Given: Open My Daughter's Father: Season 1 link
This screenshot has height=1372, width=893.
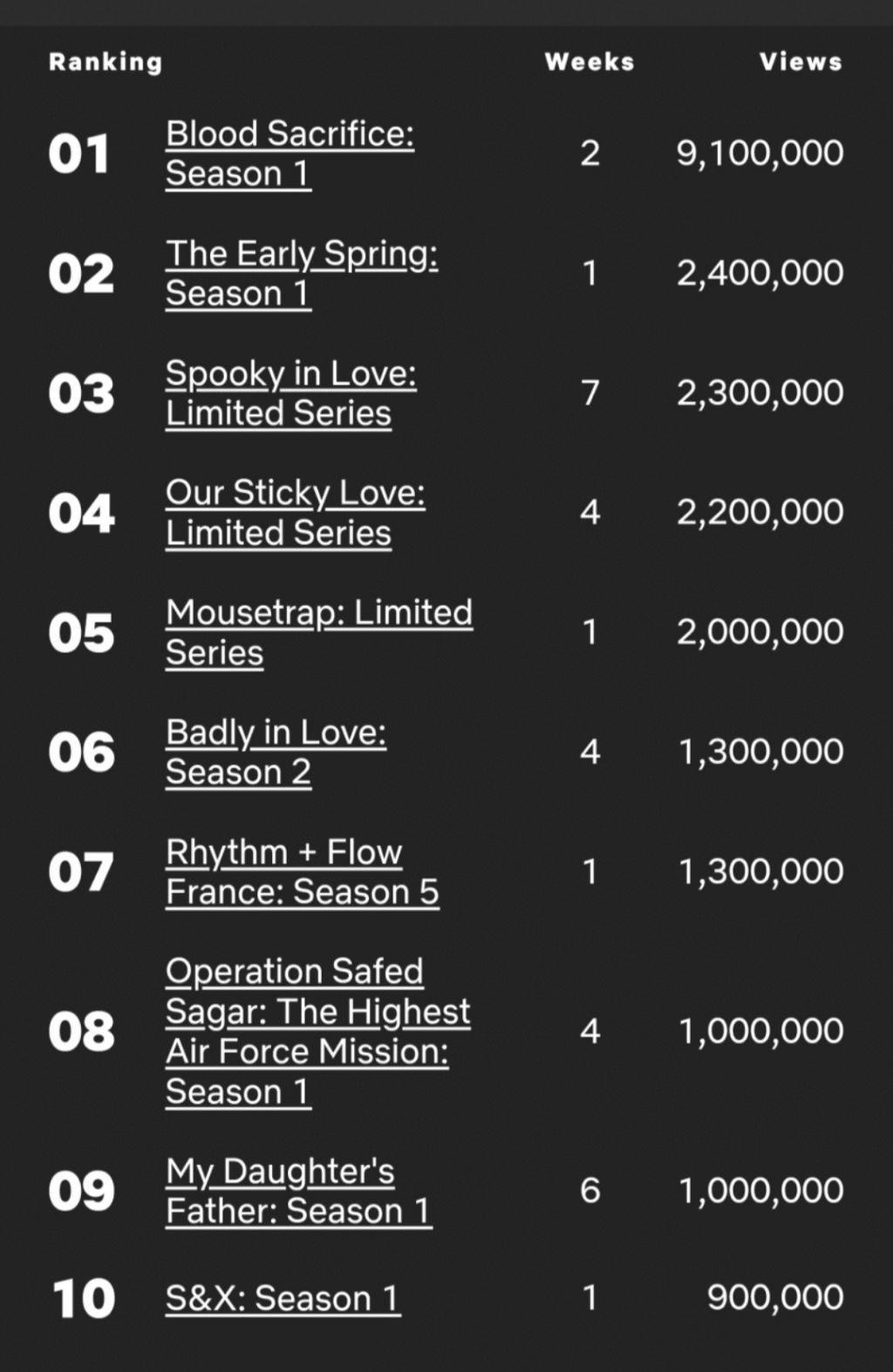Looking at the screenshot, I should coord(298,1191).
